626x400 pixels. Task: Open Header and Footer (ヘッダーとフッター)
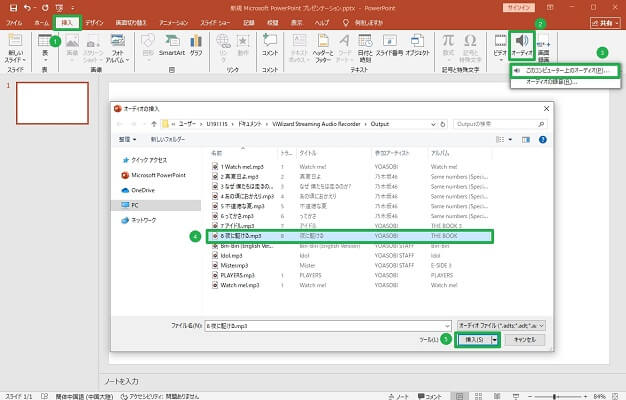323,48
